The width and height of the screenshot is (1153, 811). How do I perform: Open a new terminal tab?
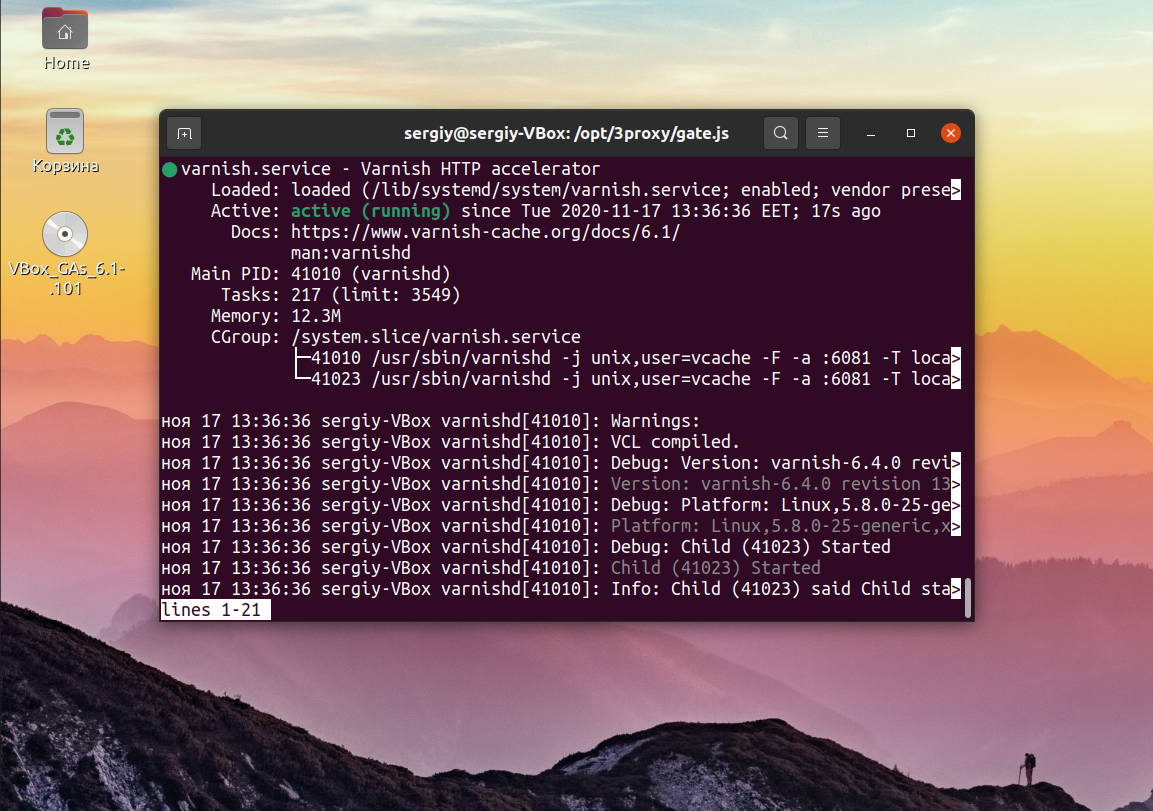(185, 133)
